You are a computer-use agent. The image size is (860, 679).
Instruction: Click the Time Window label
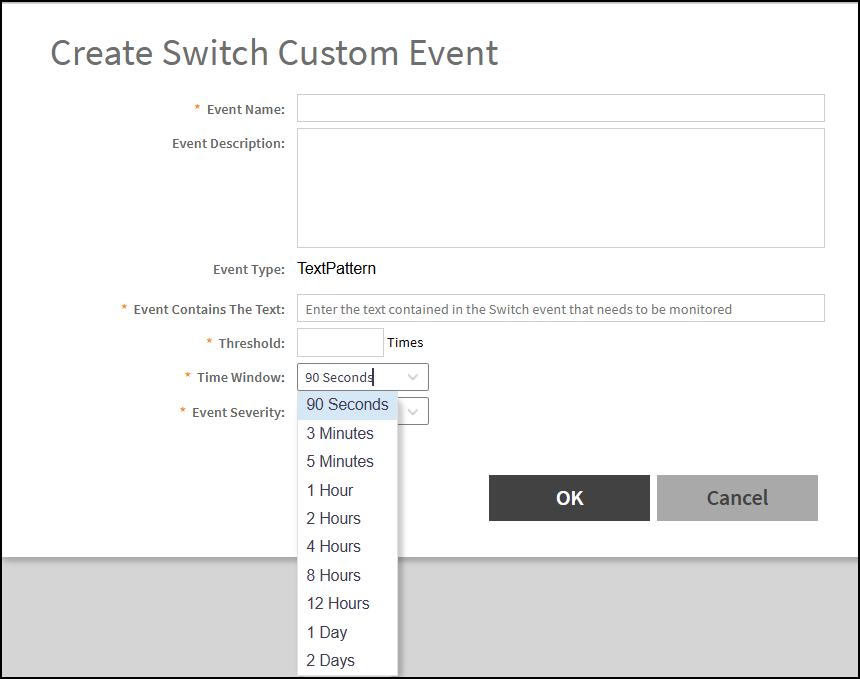(241, 377)
